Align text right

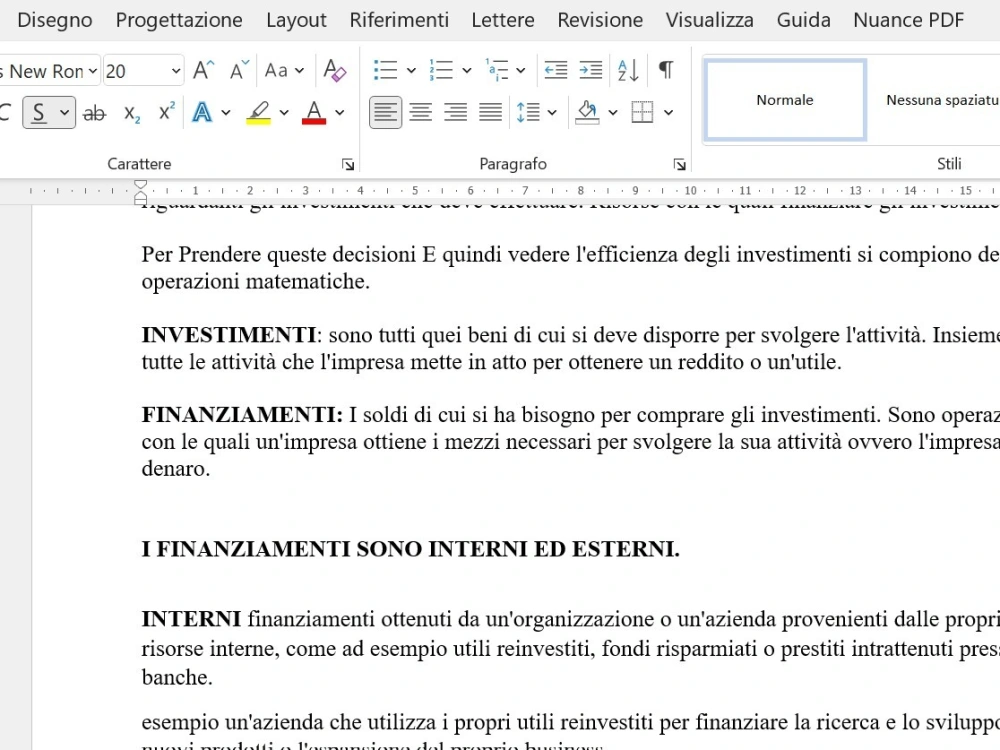(x=455, y=113)
